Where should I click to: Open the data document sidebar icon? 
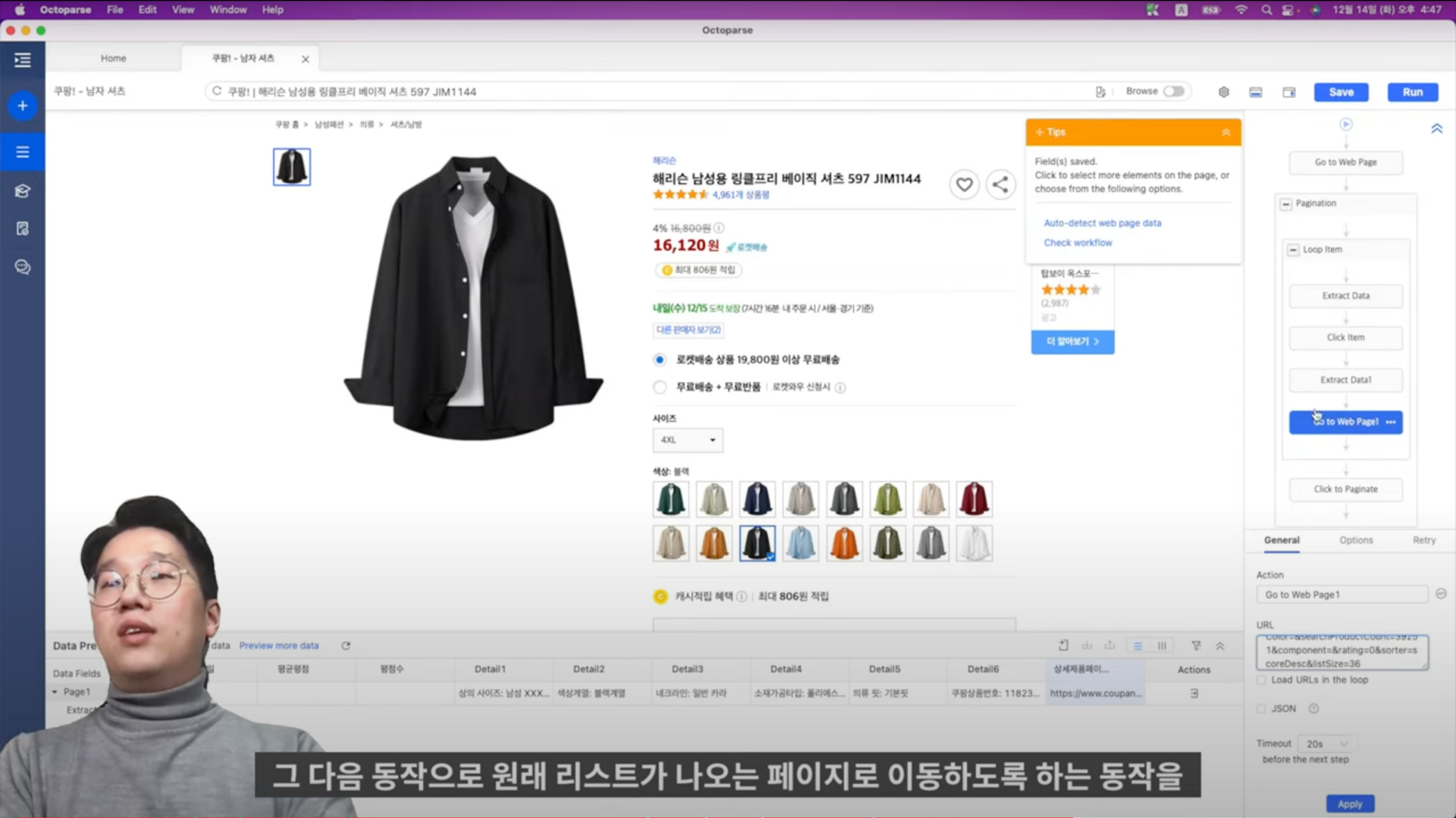click(x=23, y=228)
